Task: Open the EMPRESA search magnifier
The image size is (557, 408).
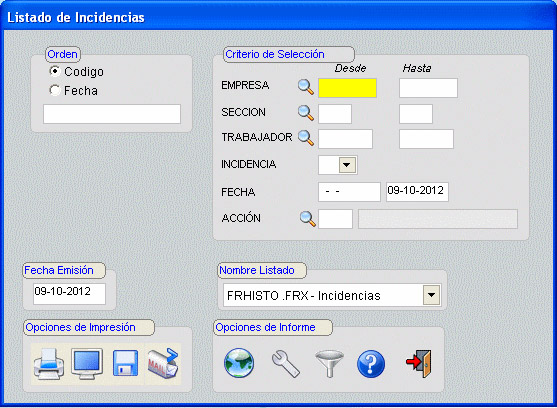Action: [306, 87]
